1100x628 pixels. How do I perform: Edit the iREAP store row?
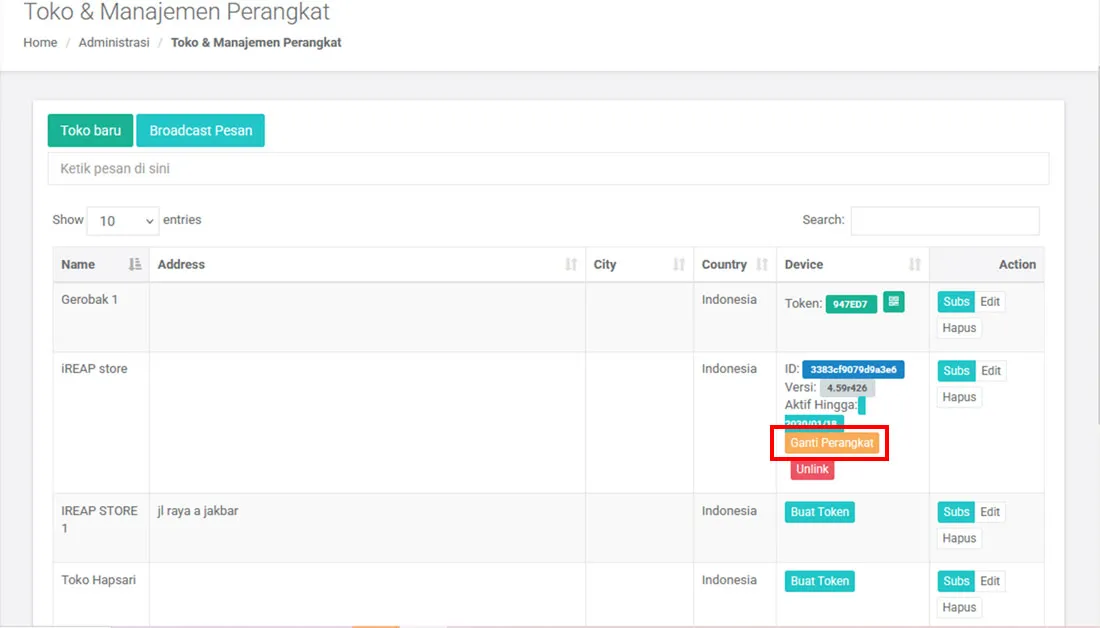point(991,370)
